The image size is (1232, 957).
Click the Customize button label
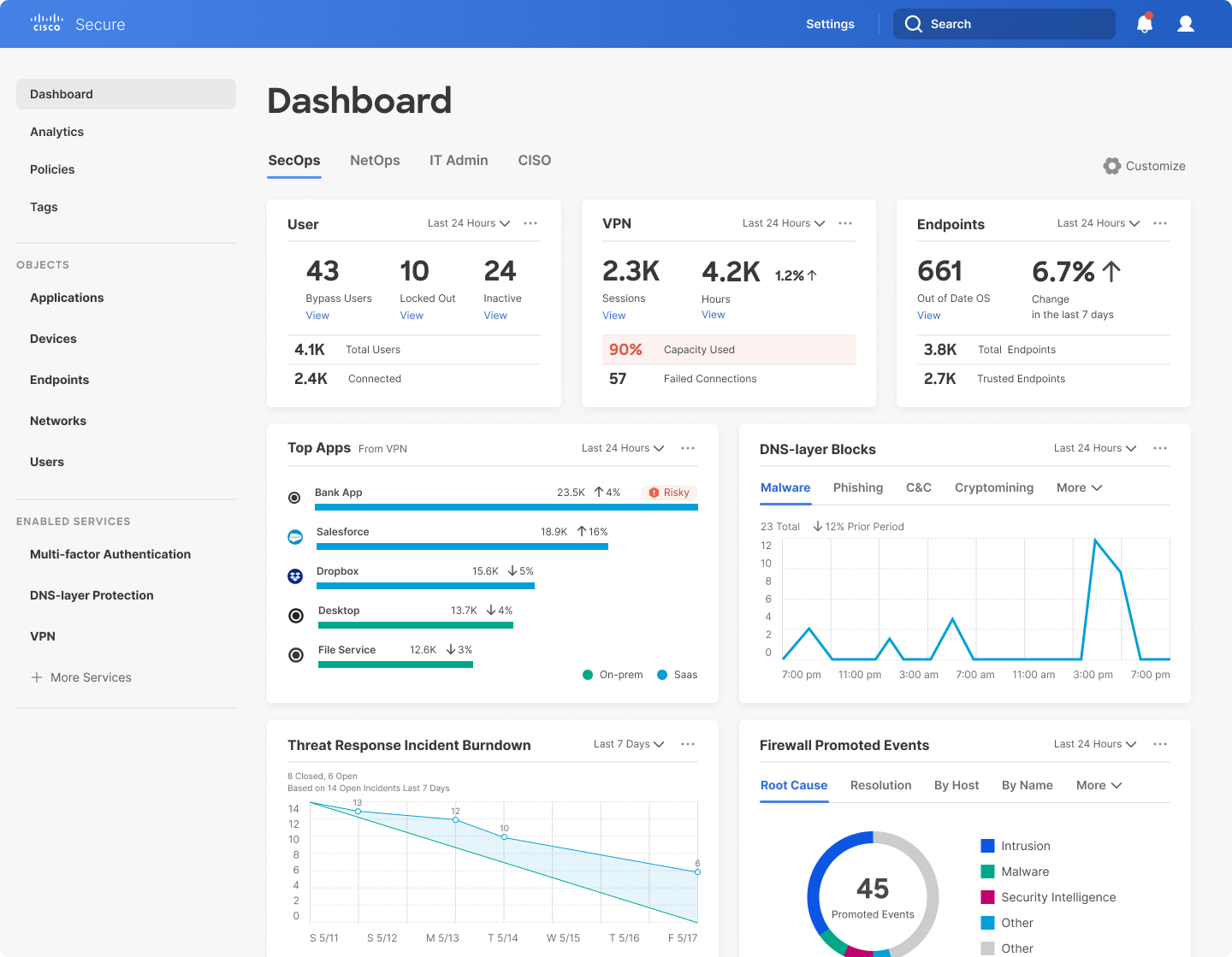click(x=1156, y=166)
